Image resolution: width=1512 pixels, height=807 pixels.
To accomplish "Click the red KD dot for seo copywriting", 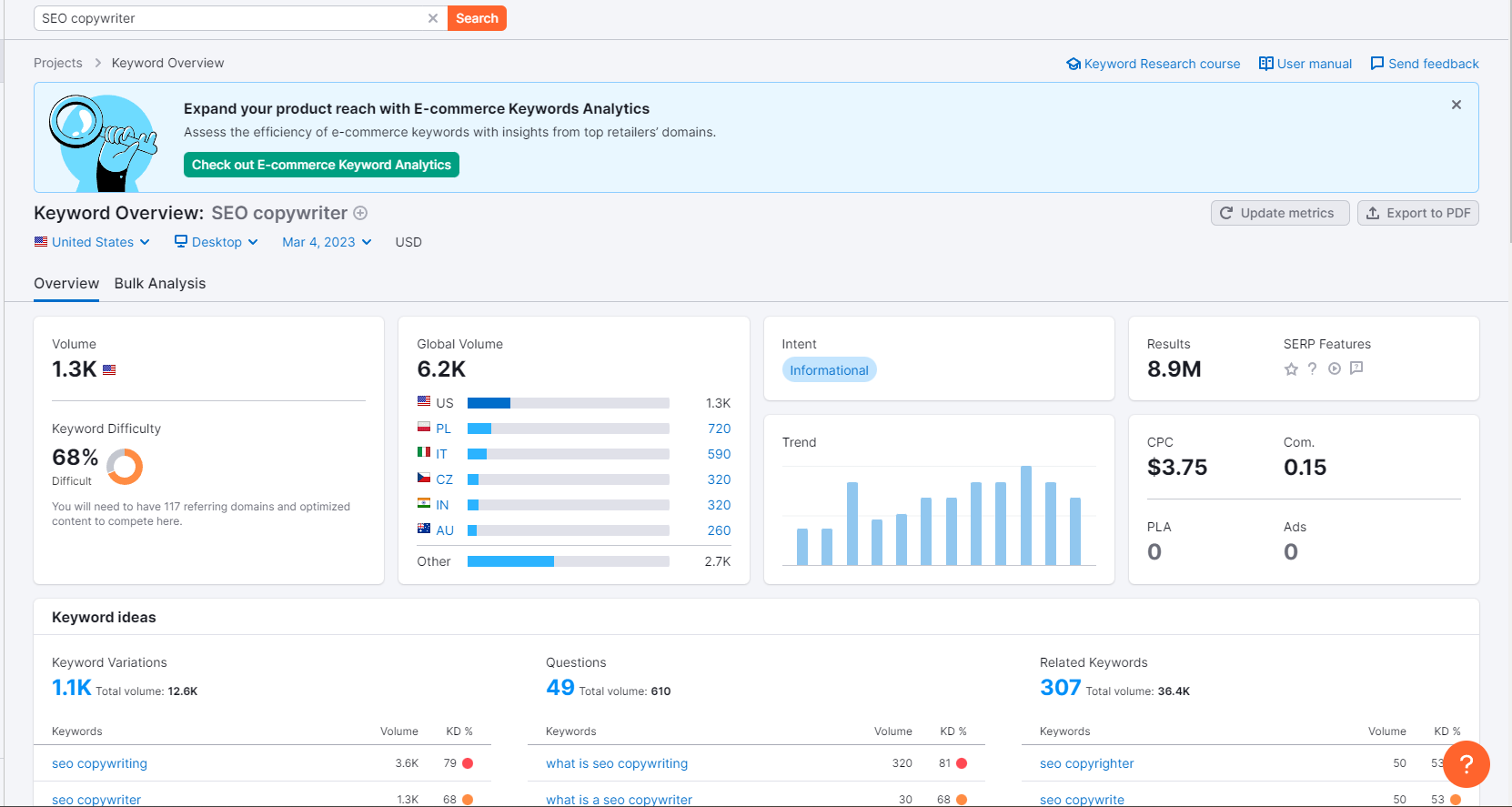I will 468,763.
